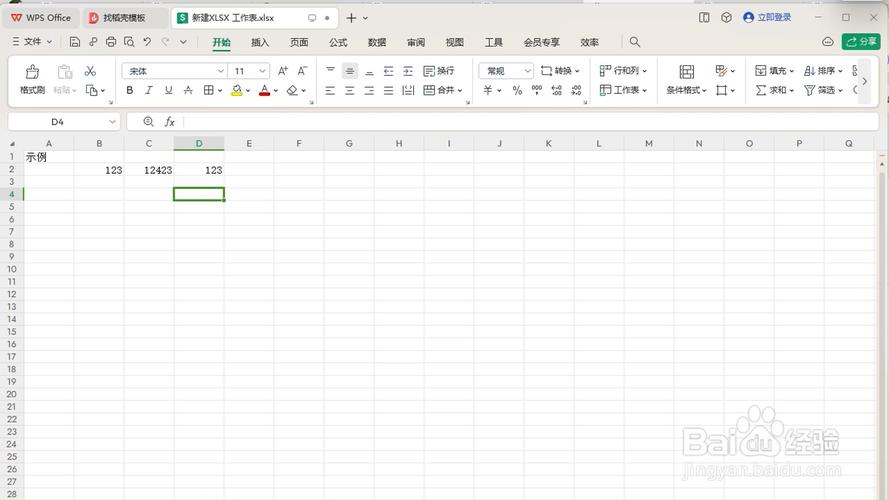Click the Cut scissors icon
The height and width of the screenshot is (500, 889).
[90, 71]
